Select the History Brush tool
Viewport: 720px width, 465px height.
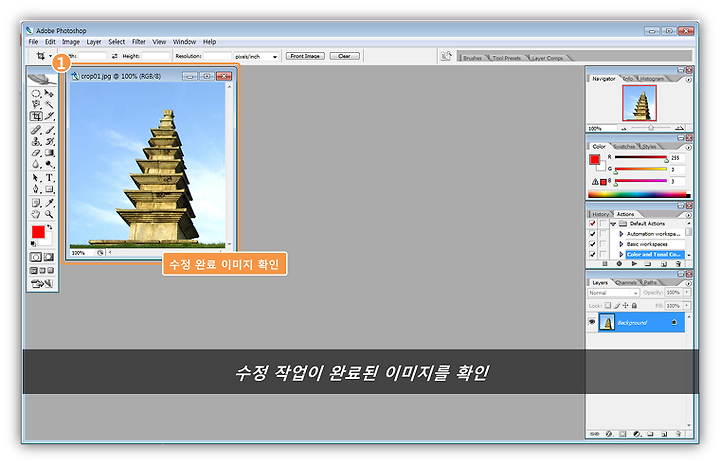click(x=49, y=141)
